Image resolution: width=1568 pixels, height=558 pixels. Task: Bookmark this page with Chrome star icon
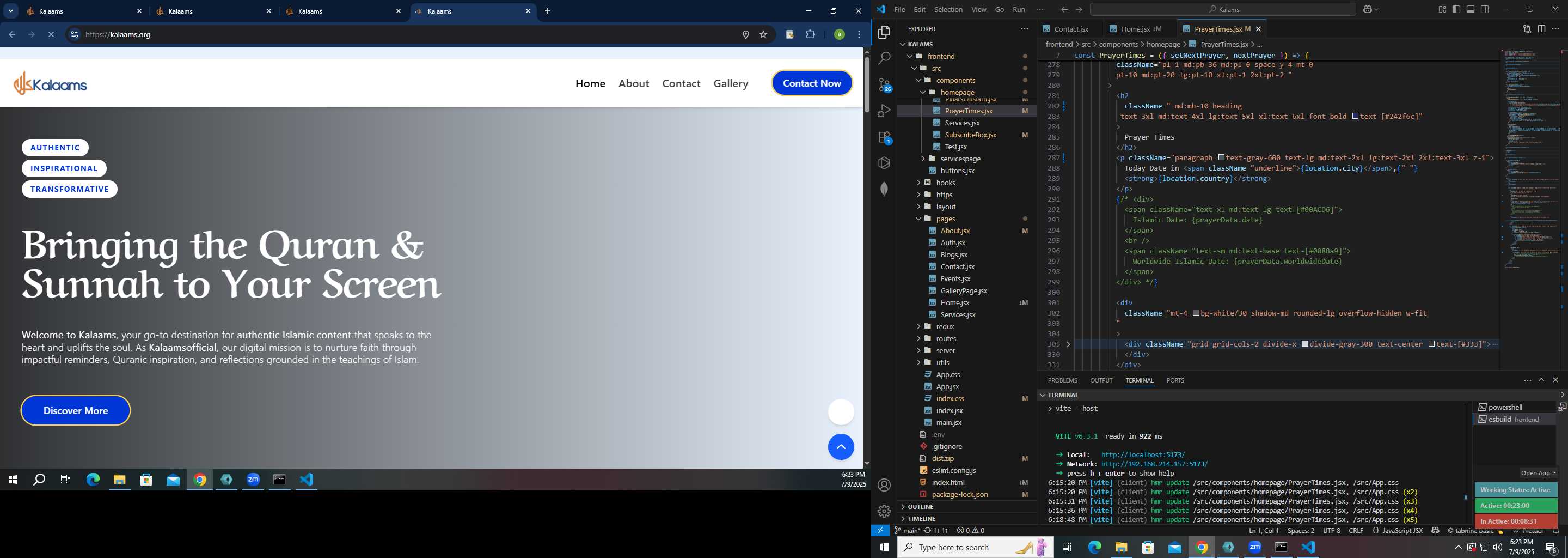click(x=763, y=35)
